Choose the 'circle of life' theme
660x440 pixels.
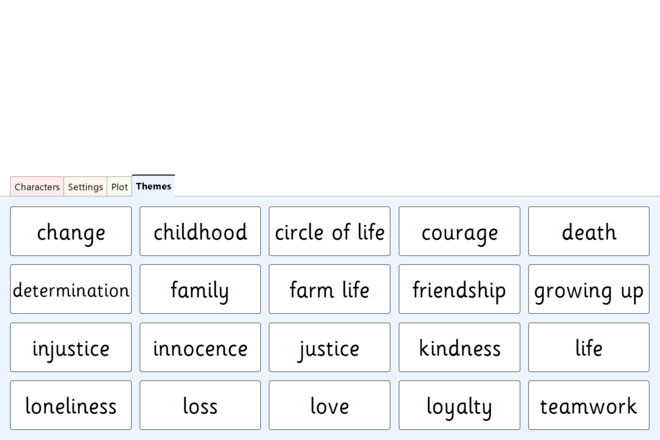pos(329,232)
